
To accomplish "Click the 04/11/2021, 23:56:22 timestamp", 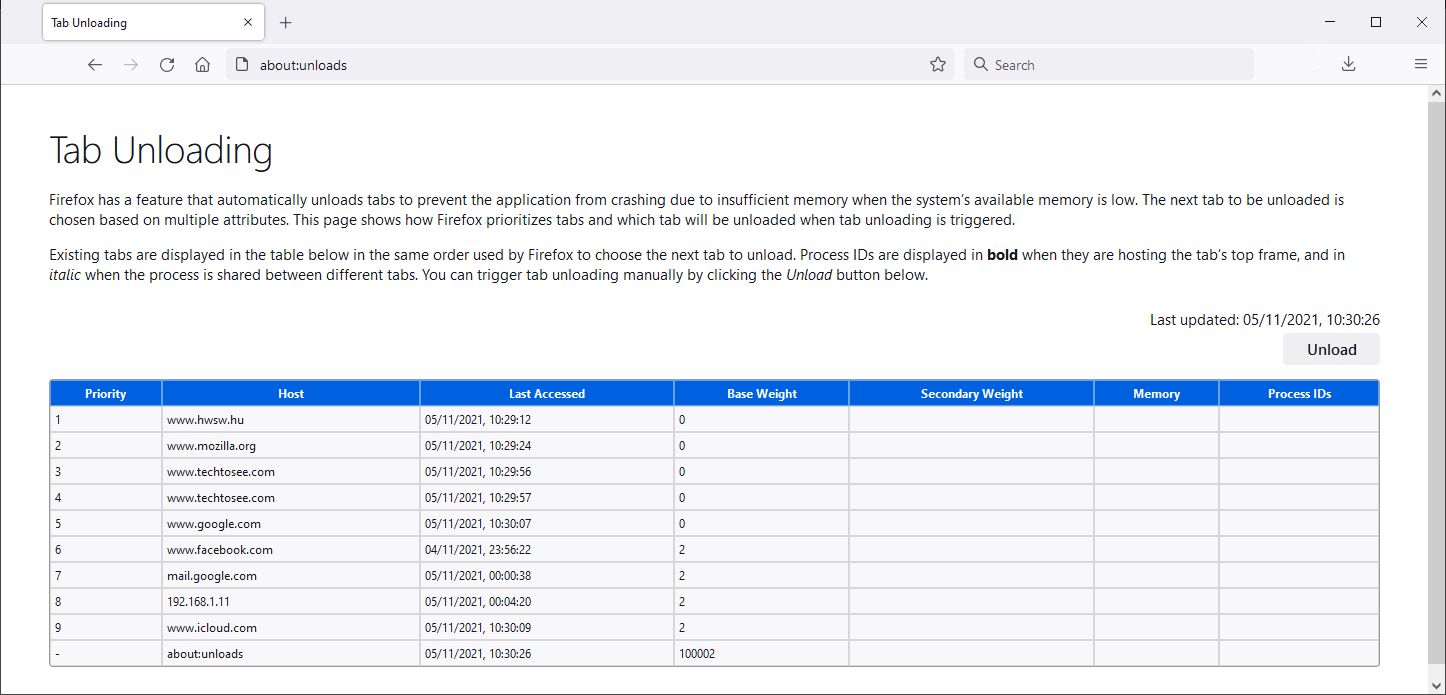I will [478, 550].
